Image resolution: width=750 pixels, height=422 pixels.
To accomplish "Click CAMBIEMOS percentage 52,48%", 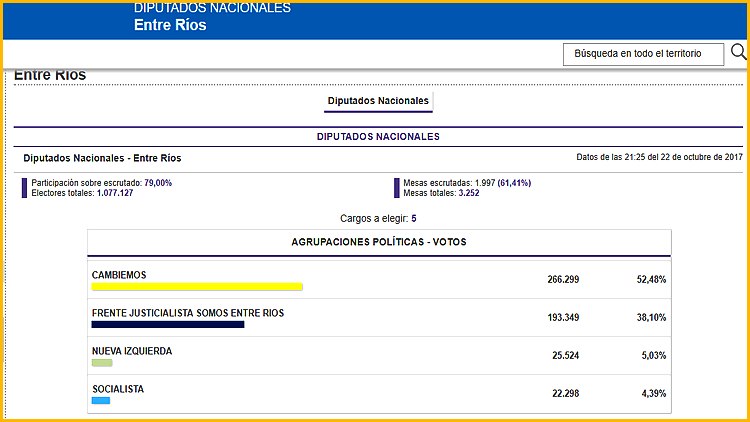I will pos(651,279).
